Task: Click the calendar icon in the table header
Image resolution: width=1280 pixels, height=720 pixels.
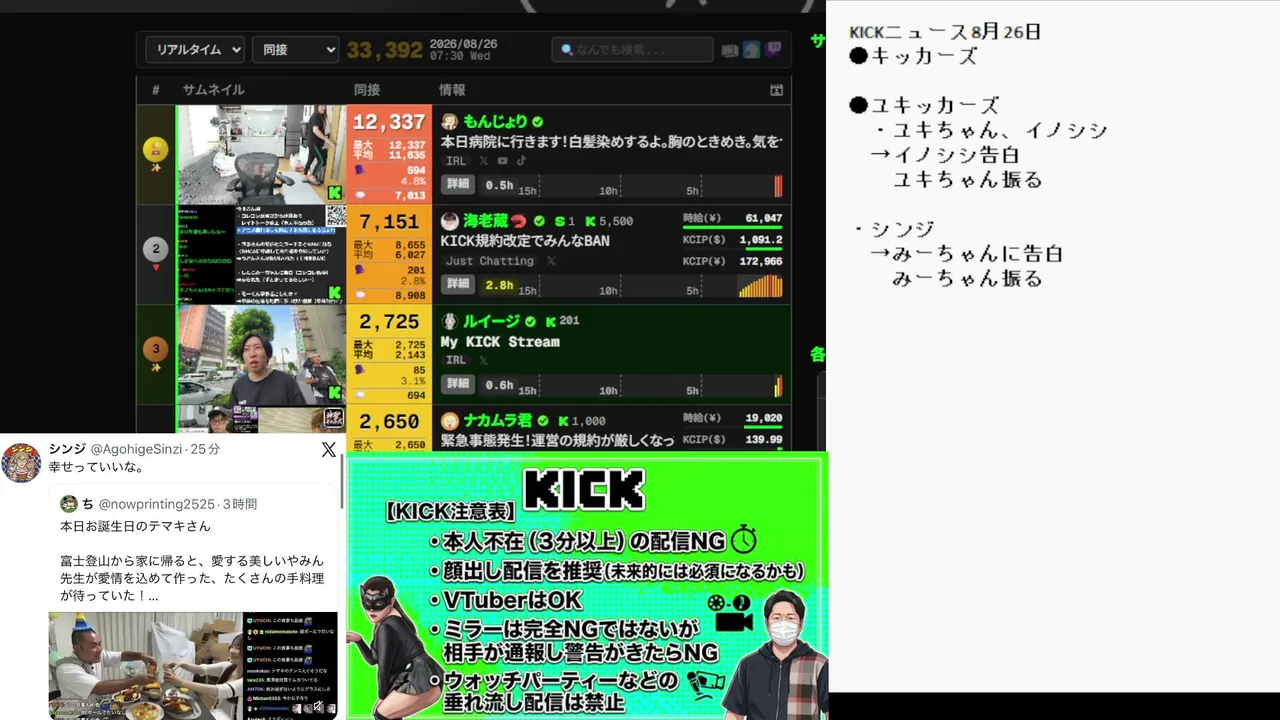Action: click(776, 90)
